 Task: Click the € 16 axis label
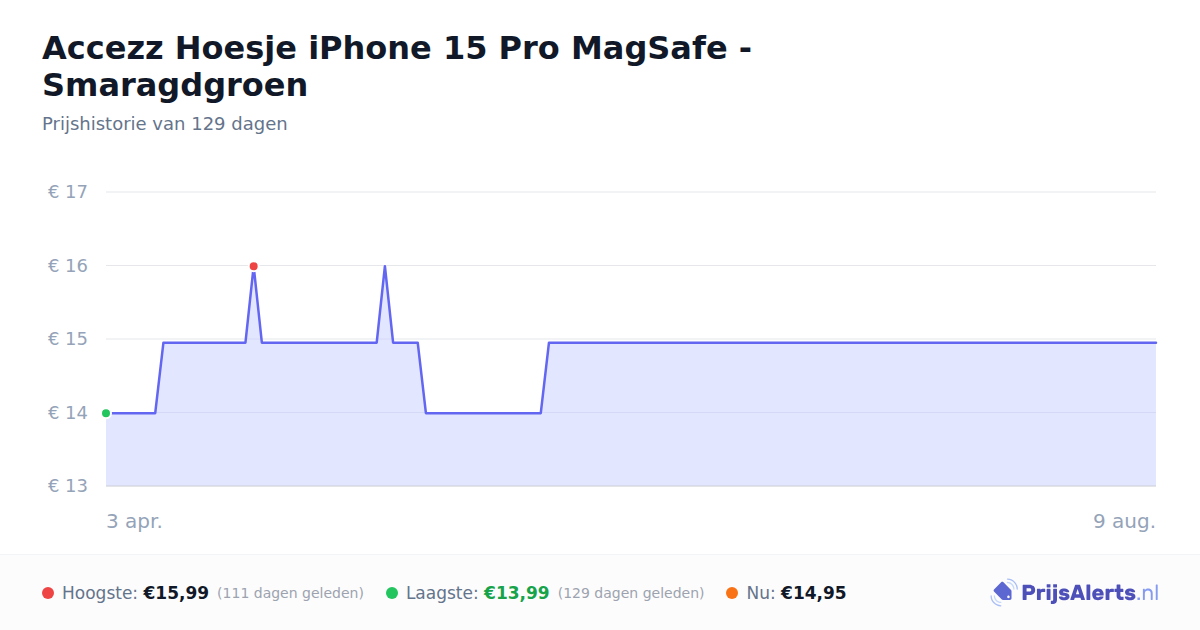pos(68,266)
